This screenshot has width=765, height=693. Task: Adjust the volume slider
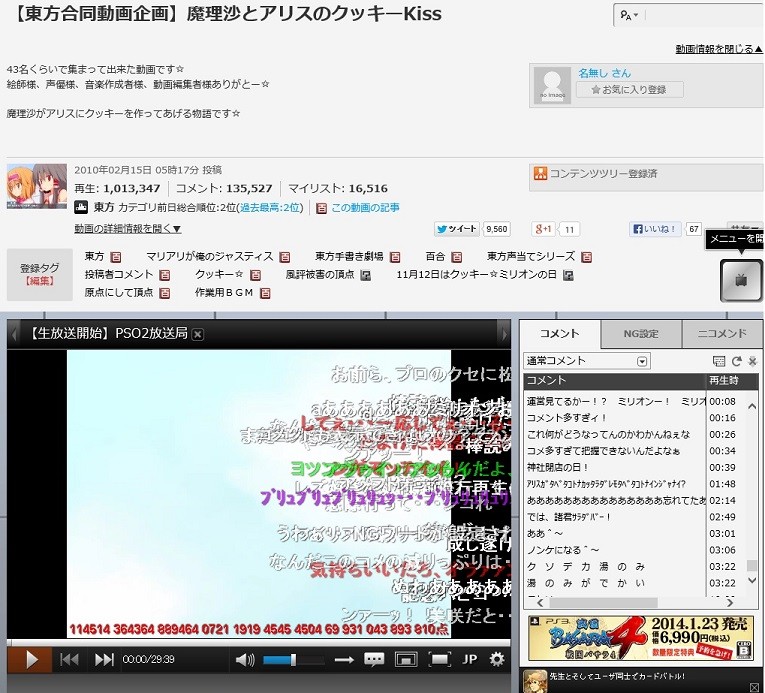click(x=293, y=660)
